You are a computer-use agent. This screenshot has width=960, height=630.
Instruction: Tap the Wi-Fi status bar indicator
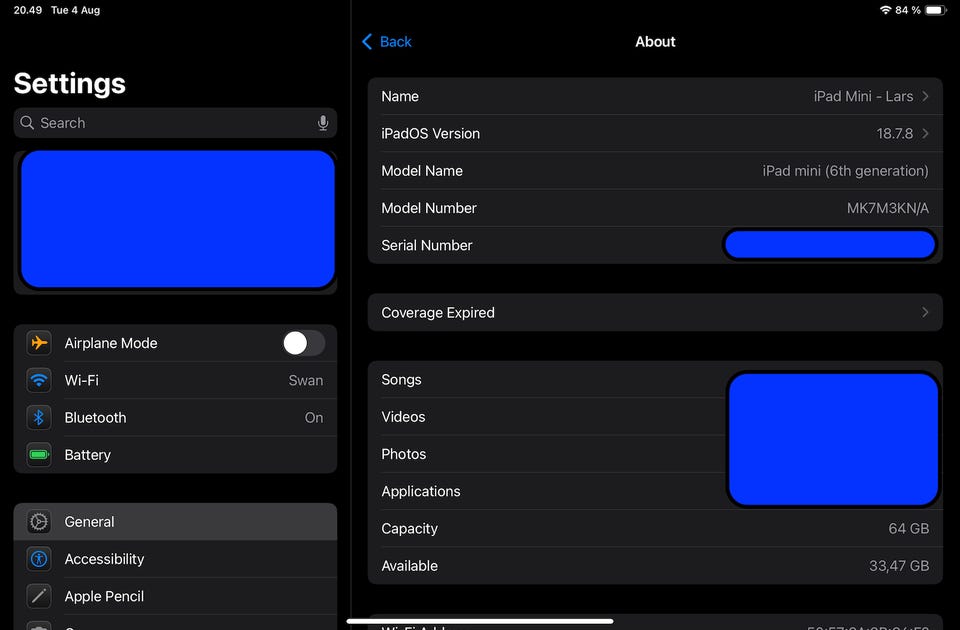[x=885, y=10]
